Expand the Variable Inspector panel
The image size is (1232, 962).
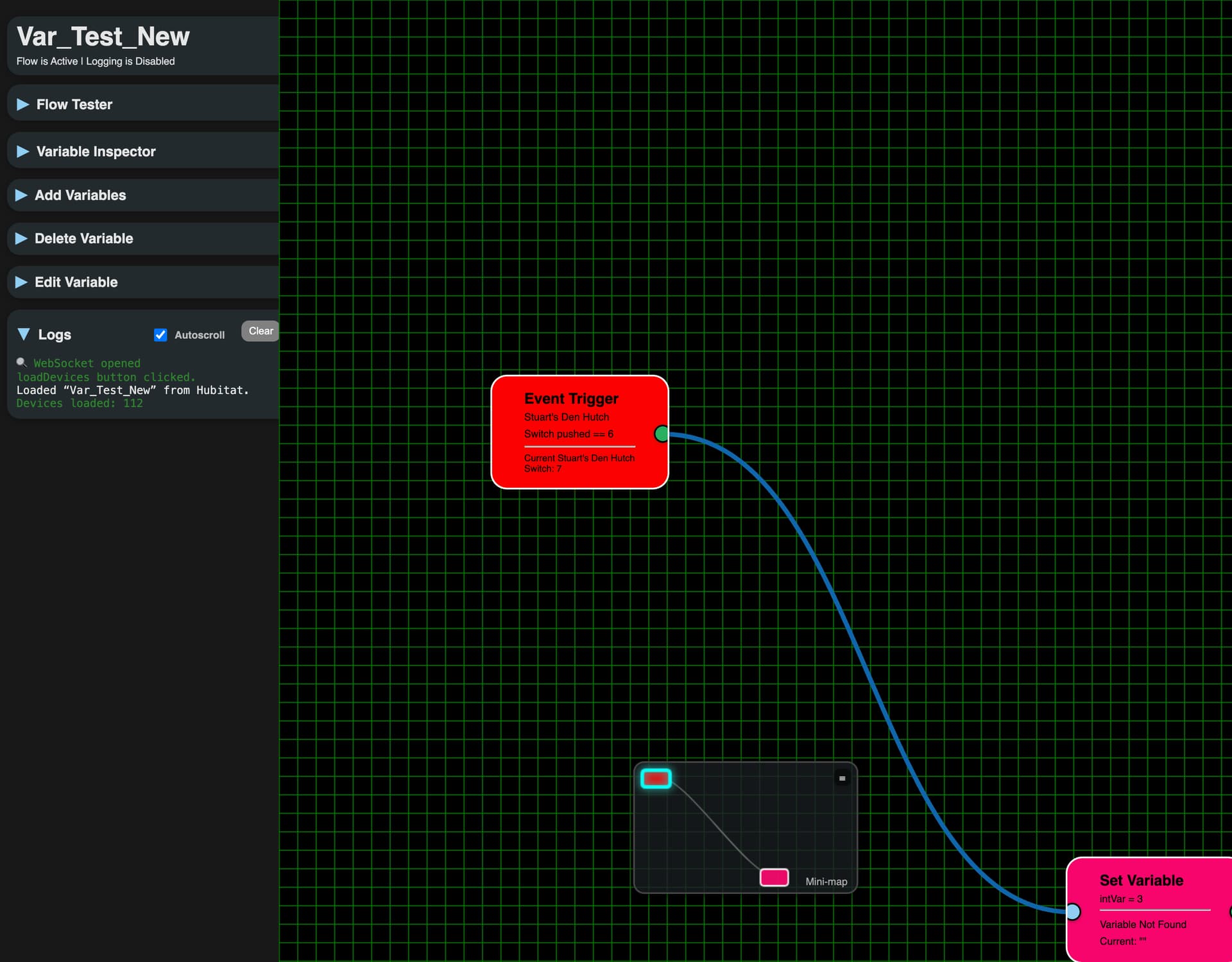pyautogui.click(x=96, y=151)
